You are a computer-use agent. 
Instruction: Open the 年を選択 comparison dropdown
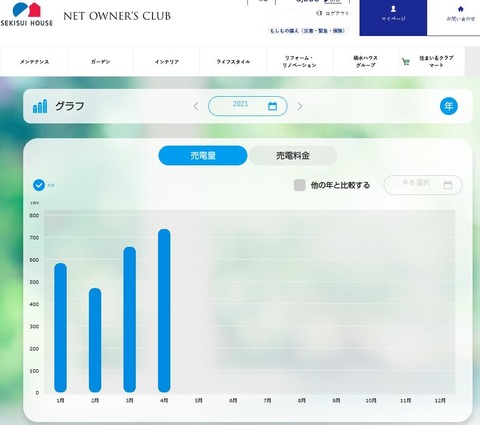[x=423, y=185]
